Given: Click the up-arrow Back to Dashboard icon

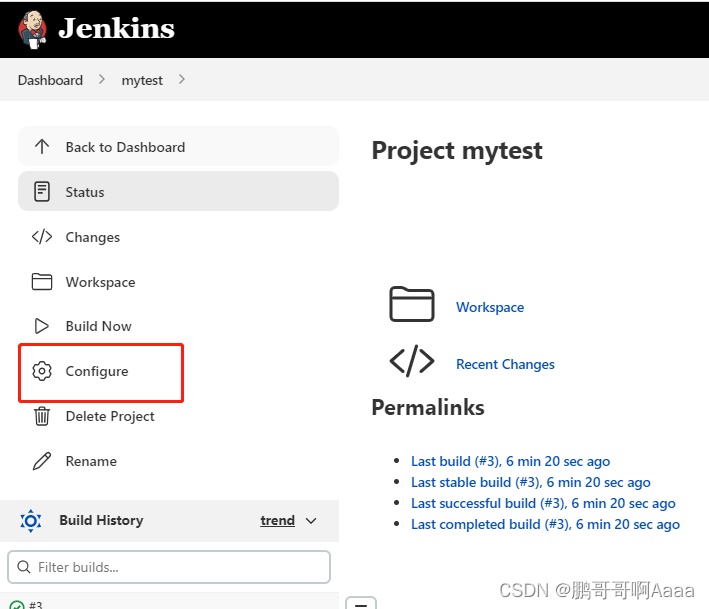Looking at the screenshot, I should tap(42, 146).
